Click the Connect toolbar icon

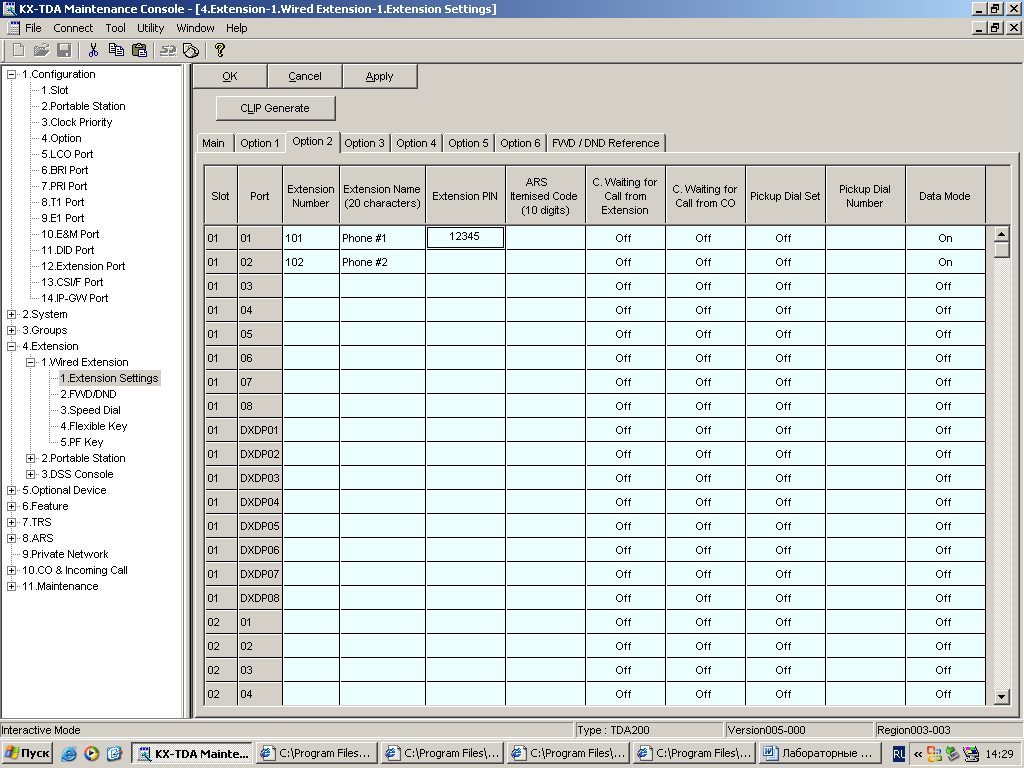(x=168, y=50)
